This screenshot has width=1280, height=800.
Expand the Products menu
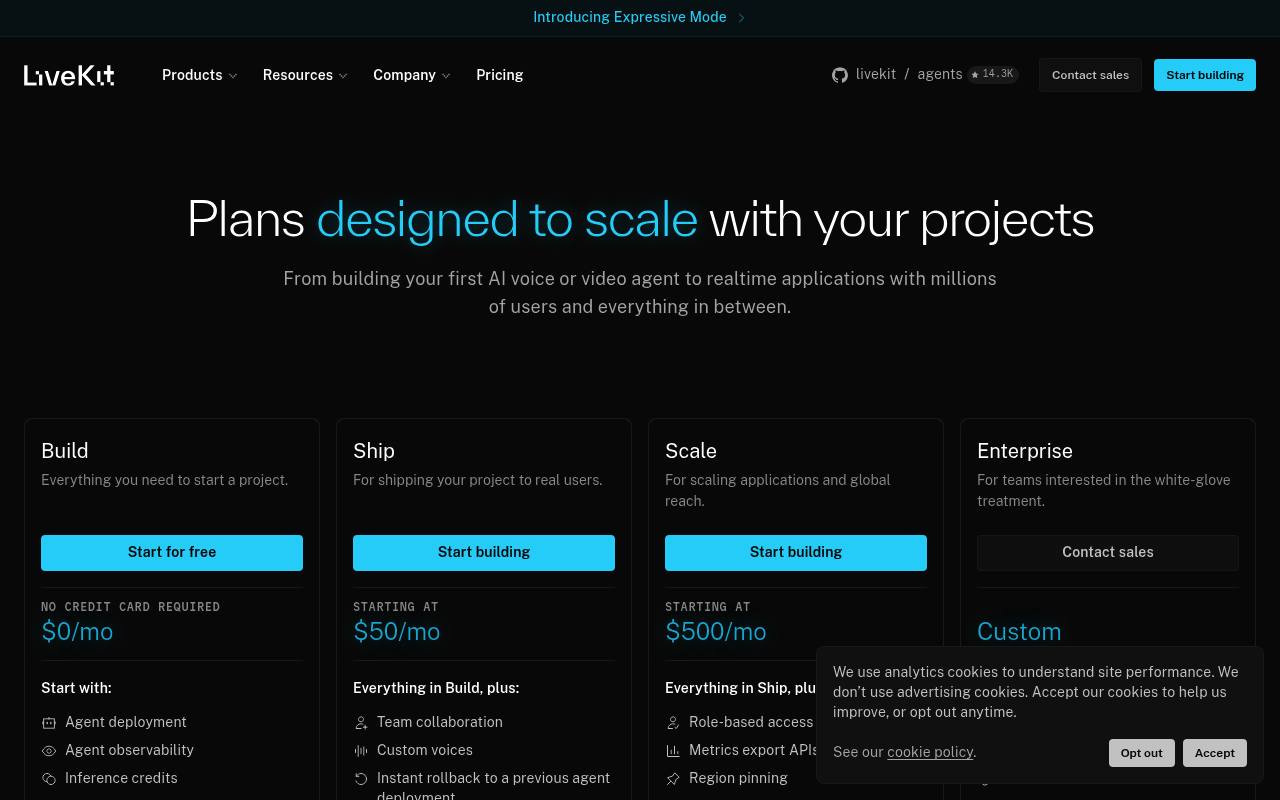[200, 75]
